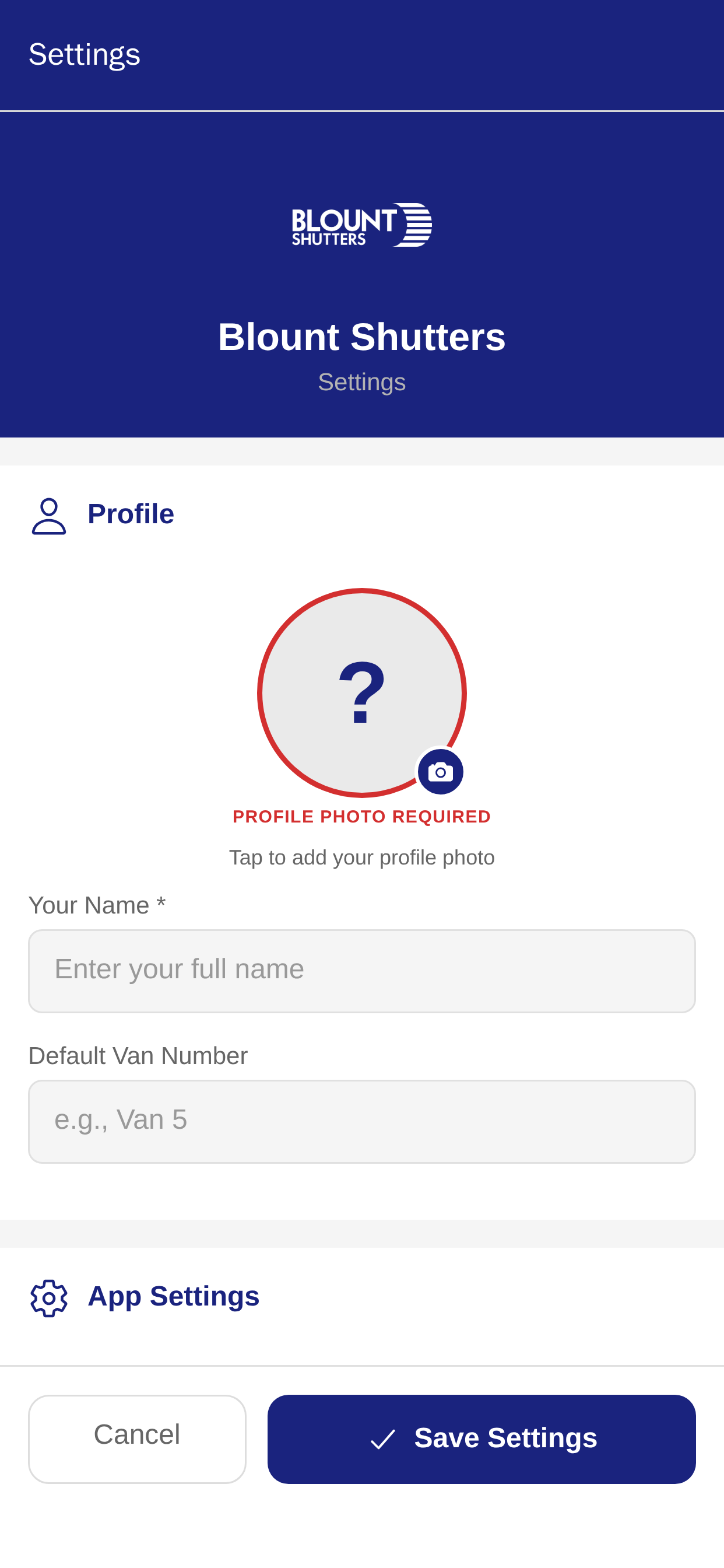The image size is (724, 1568).
Task: Save Settings with the blue button
Action: coord(482,1439)
